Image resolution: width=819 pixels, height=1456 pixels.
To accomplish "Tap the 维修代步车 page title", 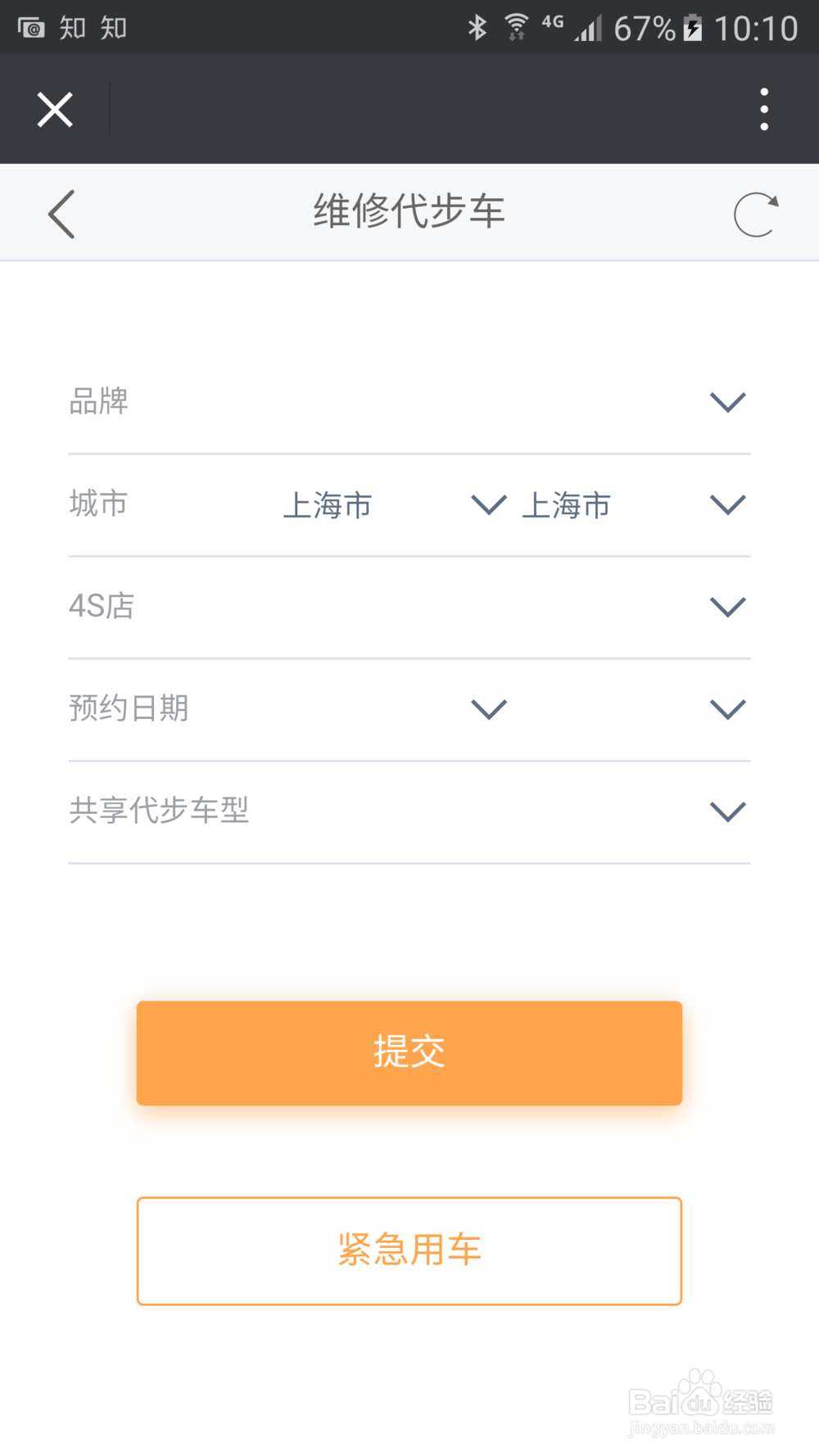I will [x=409, y=211].
